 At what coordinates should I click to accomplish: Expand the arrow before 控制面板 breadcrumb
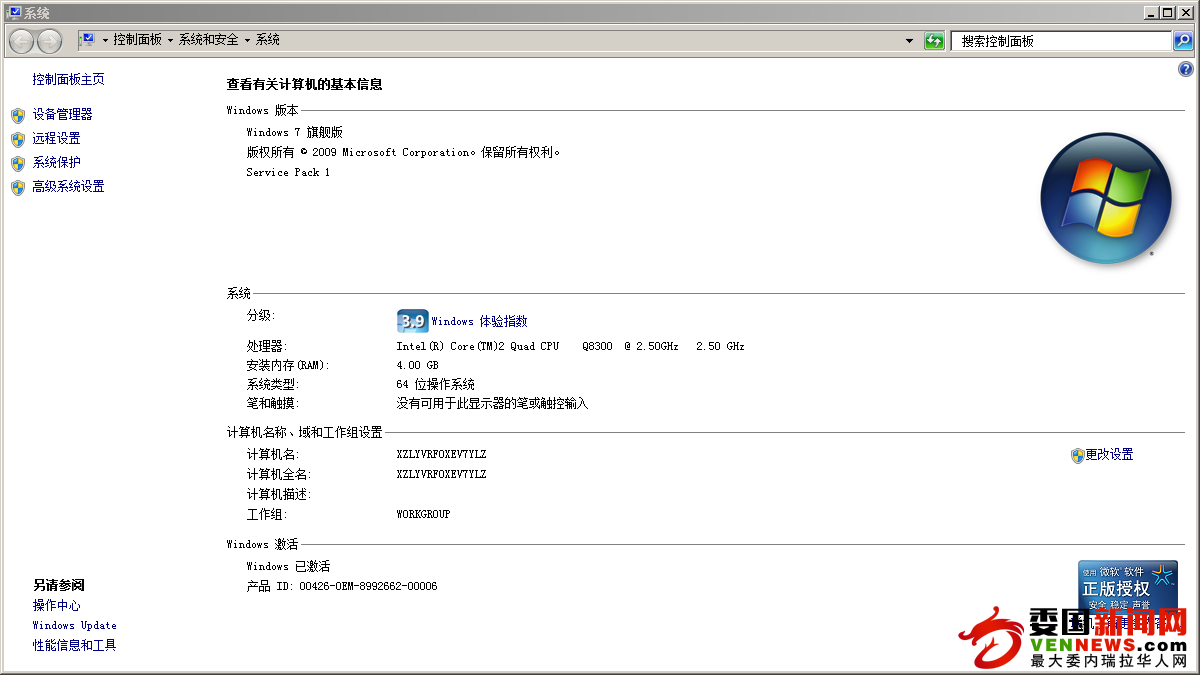tap(104, 40)
